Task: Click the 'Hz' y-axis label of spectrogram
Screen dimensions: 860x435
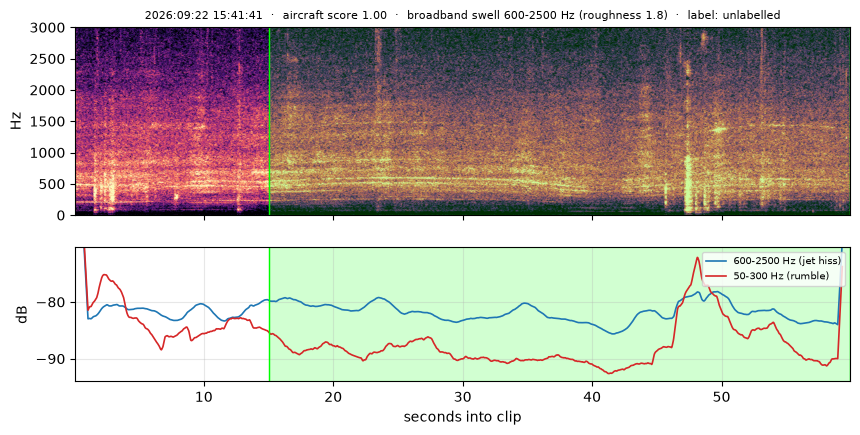Action: point(16,121)
